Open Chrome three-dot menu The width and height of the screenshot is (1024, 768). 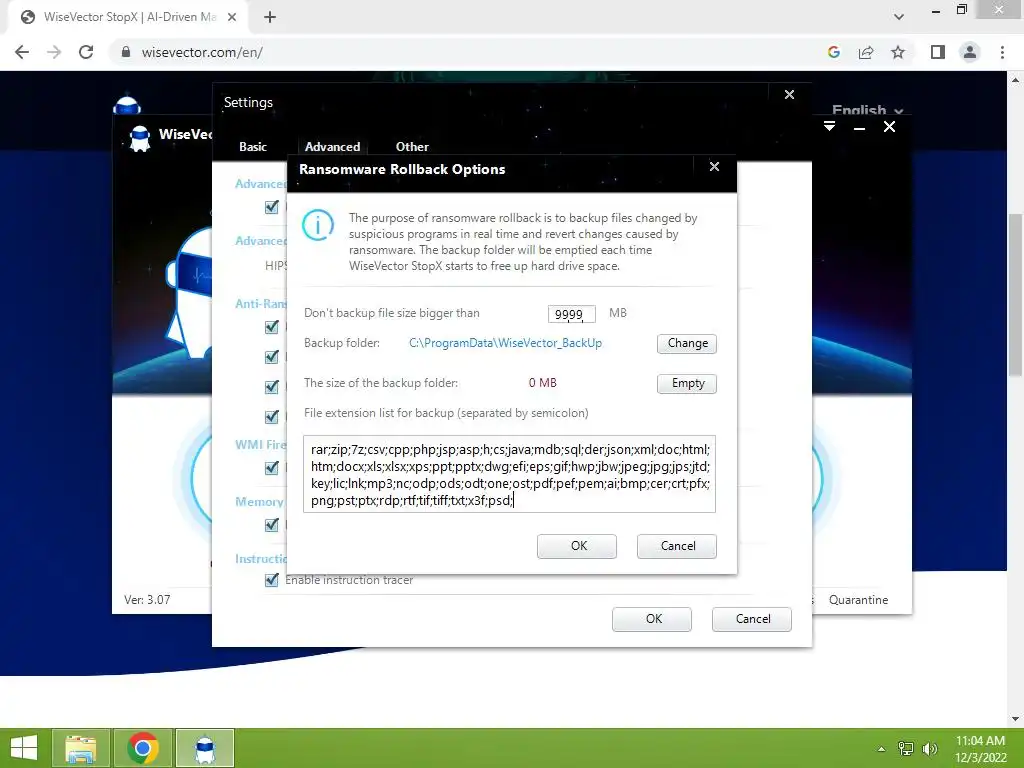(1002, 52)
